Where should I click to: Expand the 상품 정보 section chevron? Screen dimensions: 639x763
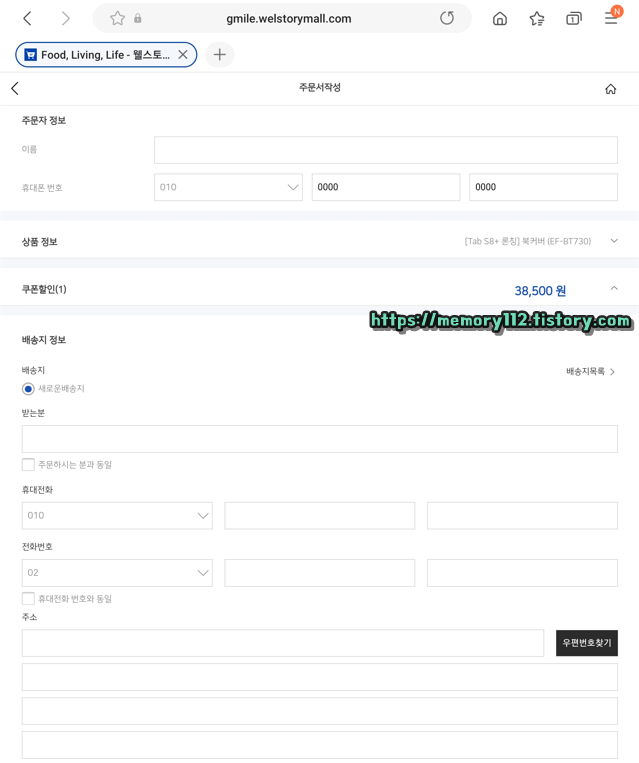coord(614,241)
